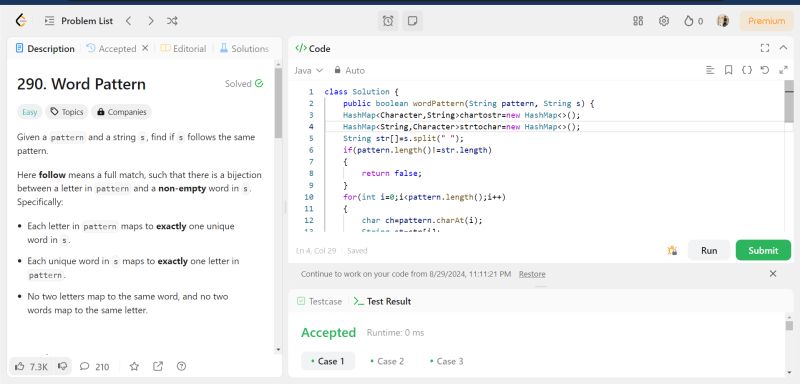Open the Java language dropdown
The image size is (800, 384).
(308, 70)
